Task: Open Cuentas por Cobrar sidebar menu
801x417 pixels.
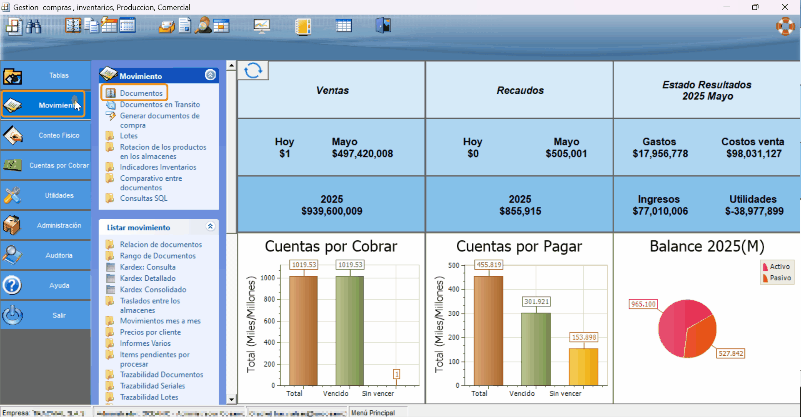Action: (x=44, y=165)
